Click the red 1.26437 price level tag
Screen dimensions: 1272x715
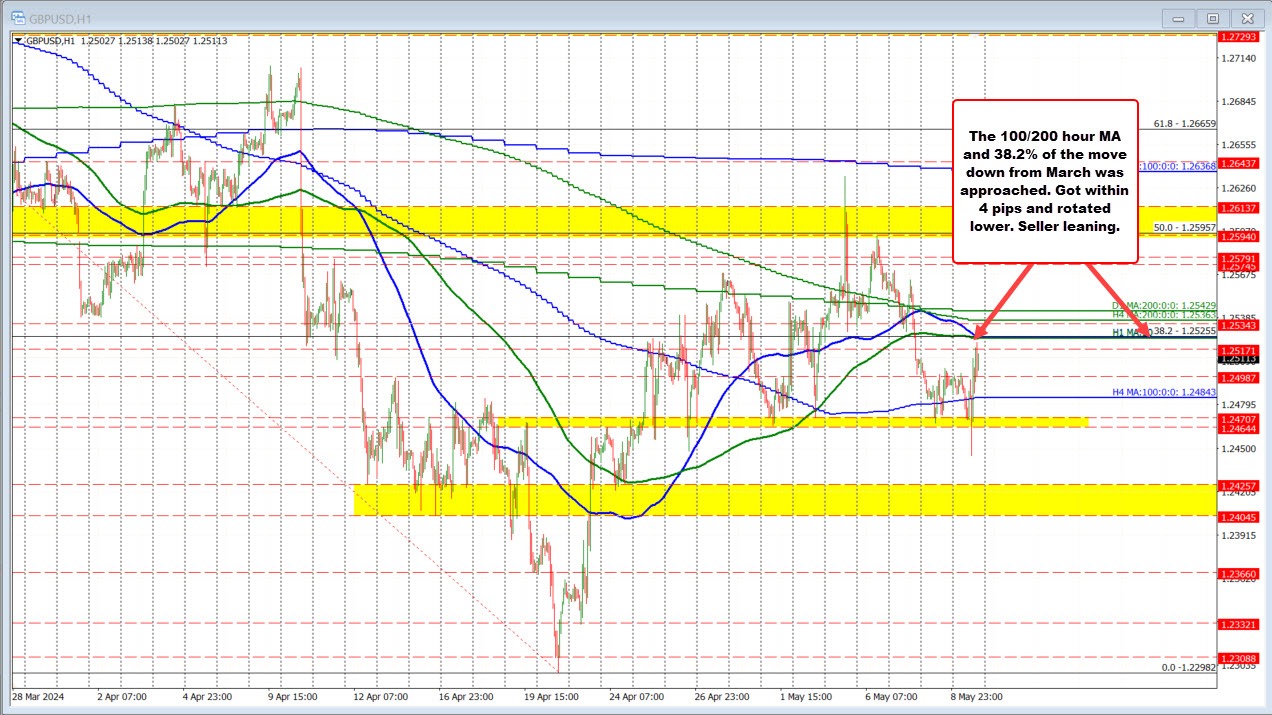pyautogui.click(x=1238, y=163)
